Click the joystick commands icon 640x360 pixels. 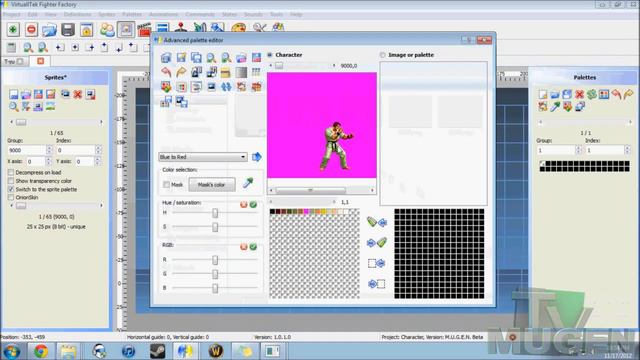tap(181, 29)
